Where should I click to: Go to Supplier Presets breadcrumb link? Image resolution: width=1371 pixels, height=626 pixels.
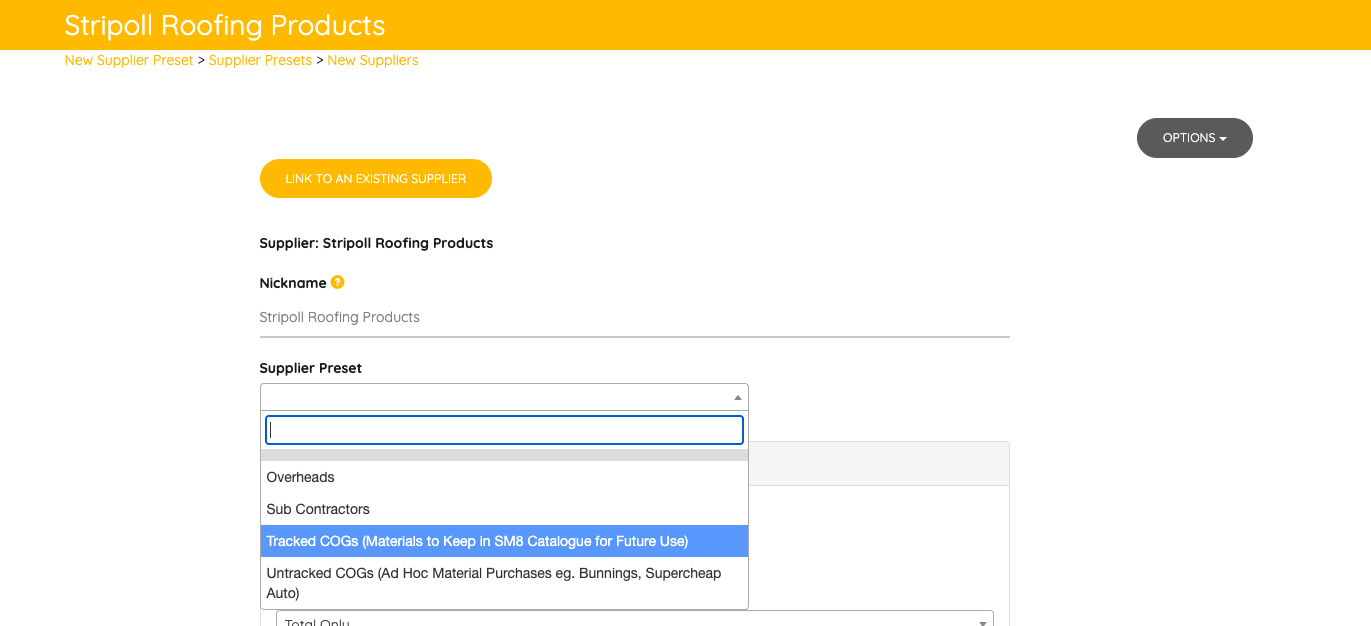click(x=260, y=60)
